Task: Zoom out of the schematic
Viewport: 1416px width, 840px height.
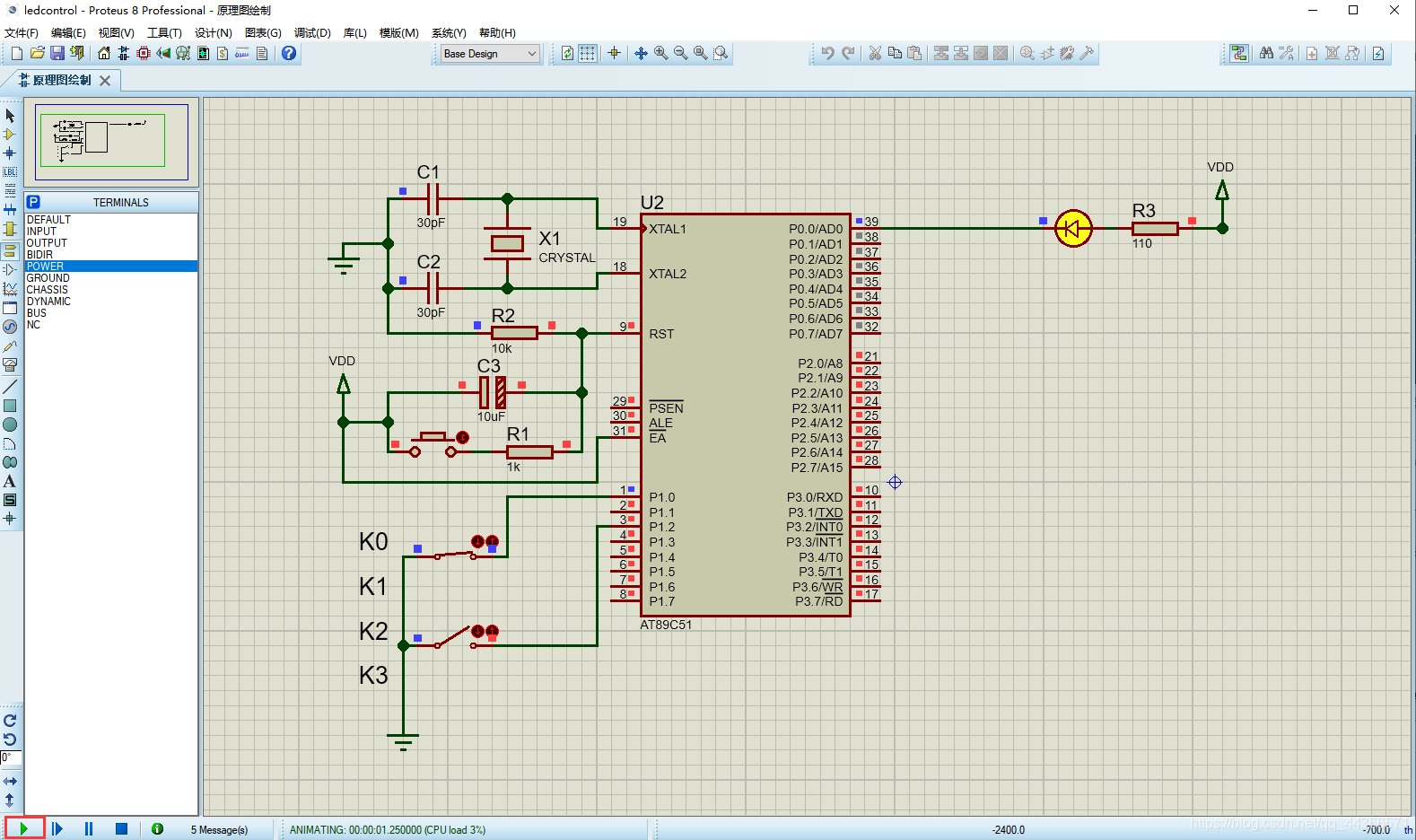Action: pyautogui.click(x=681, y=54)
